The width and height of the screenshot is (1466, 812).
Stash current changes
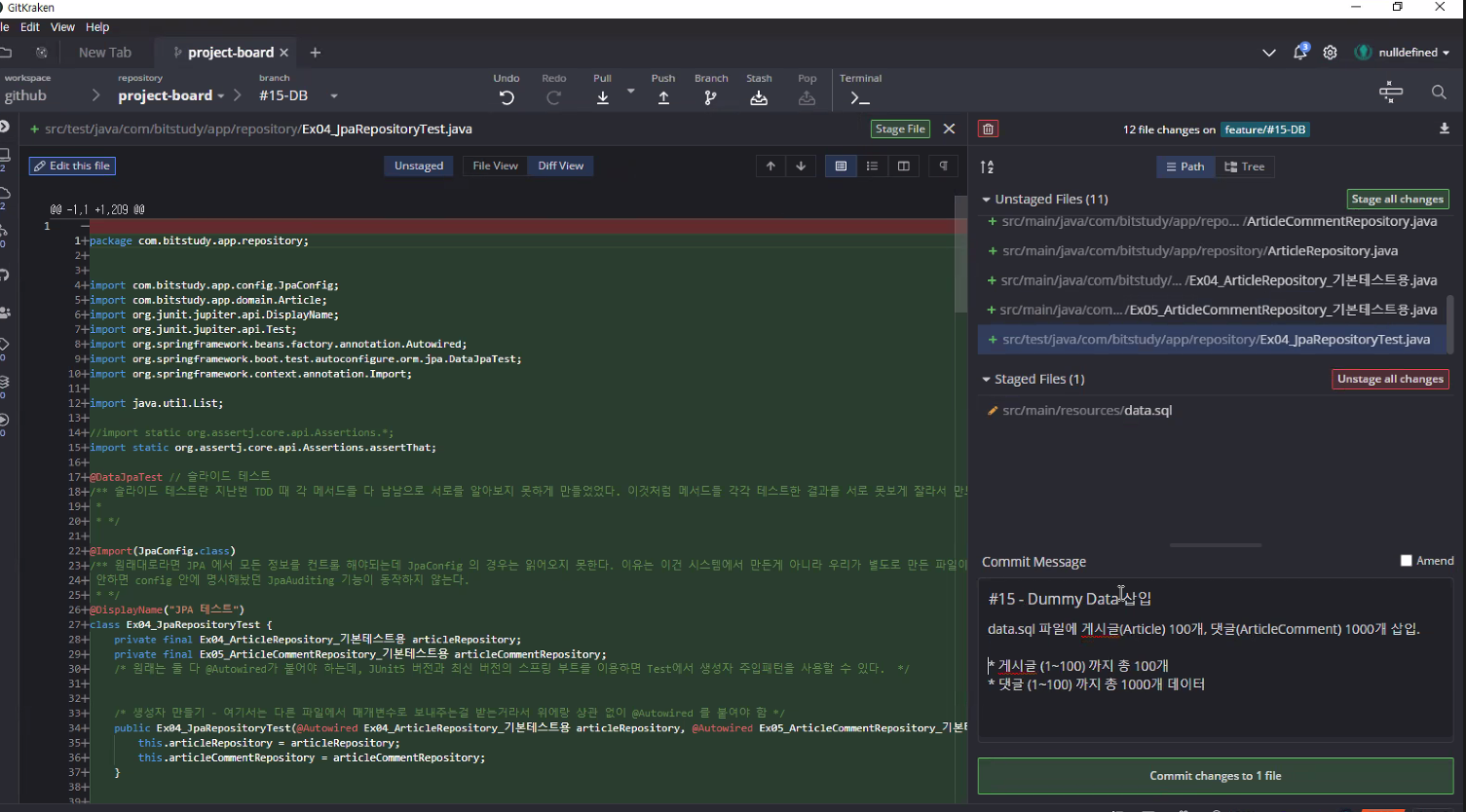tap(759, 90)
